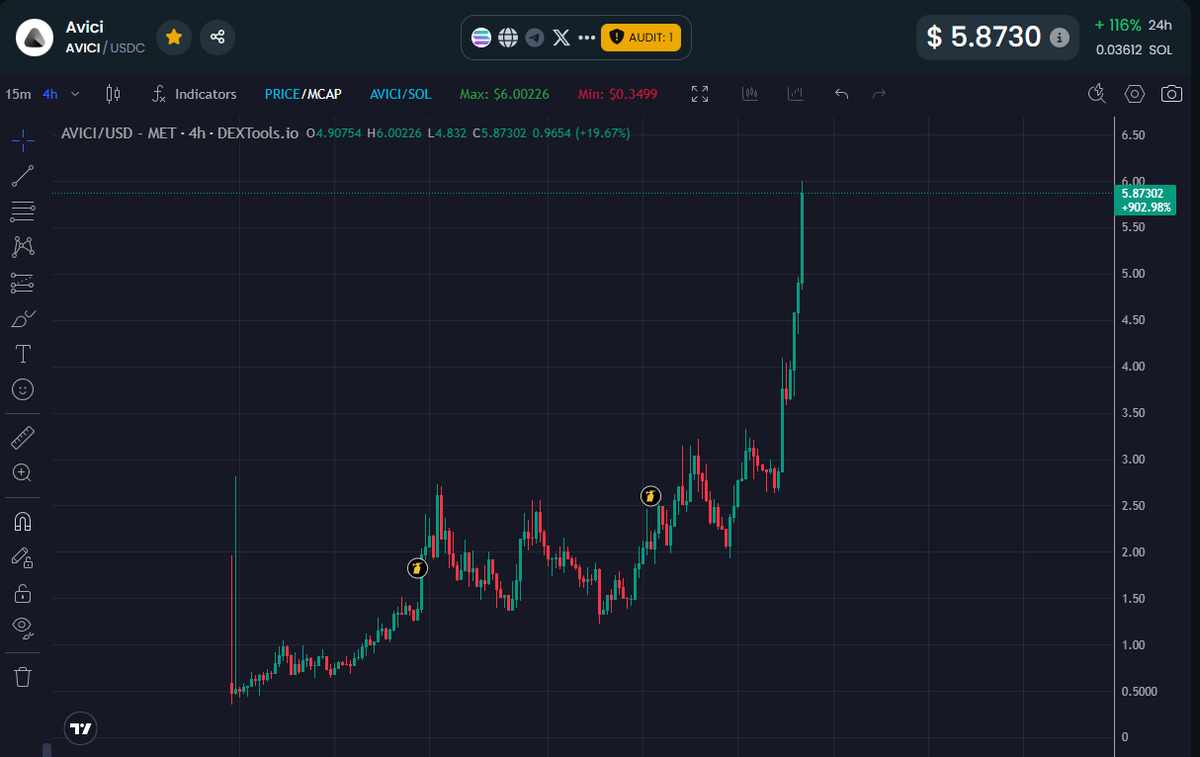The width and height of the screenshot is (1200, 757).
Task: Open the emoji icons tool
Action: [23, 389]
